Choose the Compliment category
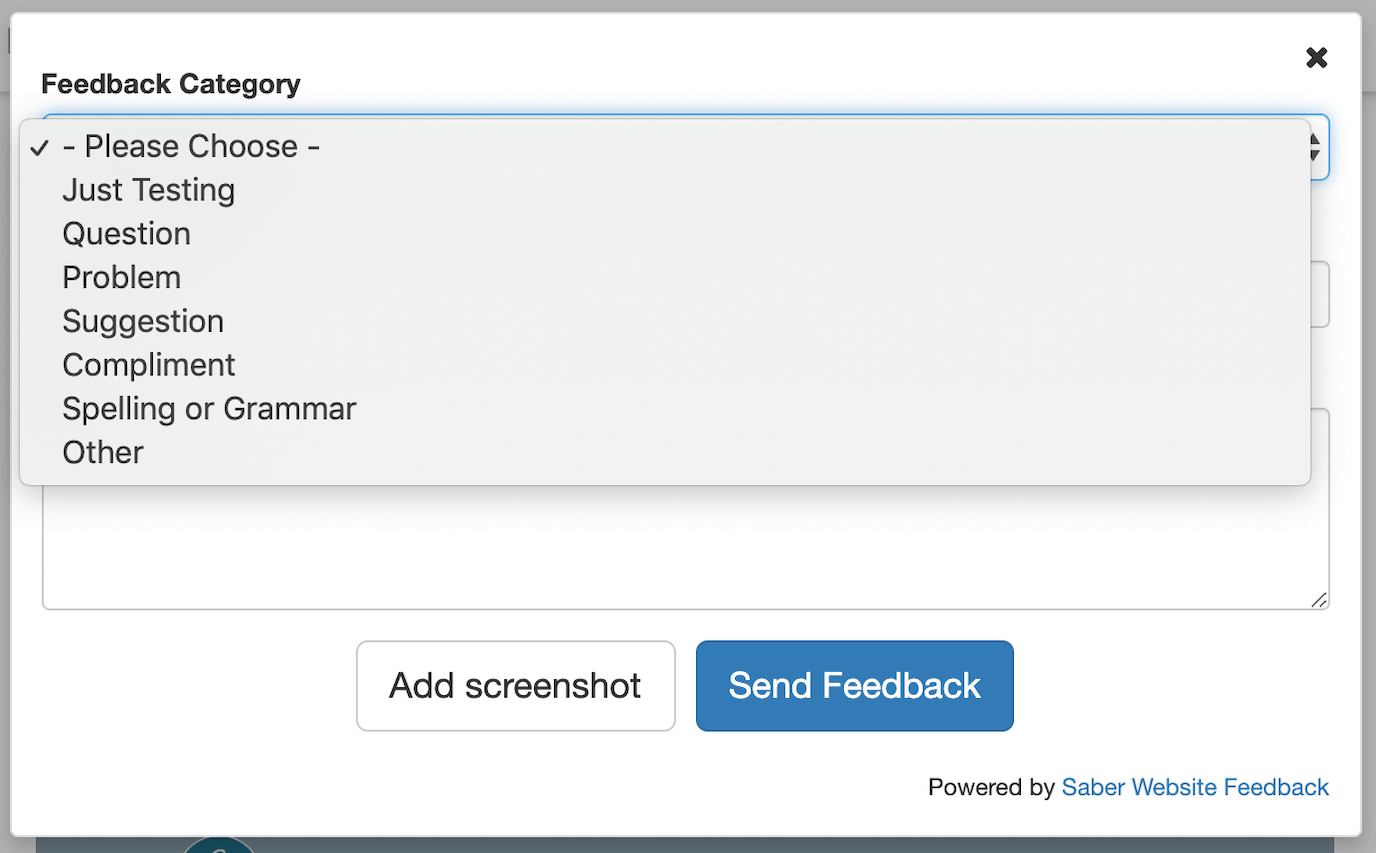The image size is (1376, 853). (148, 365)
